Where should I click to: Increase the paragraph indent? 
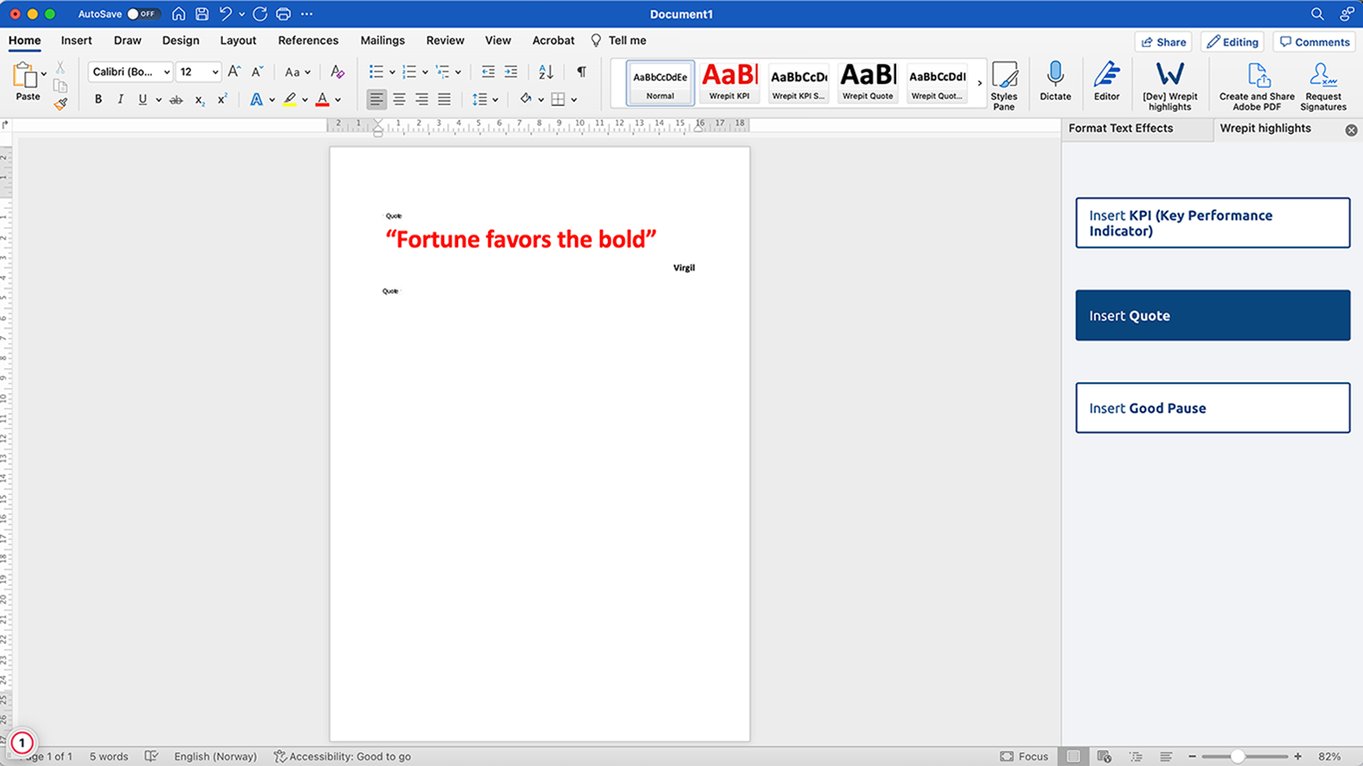511,72
